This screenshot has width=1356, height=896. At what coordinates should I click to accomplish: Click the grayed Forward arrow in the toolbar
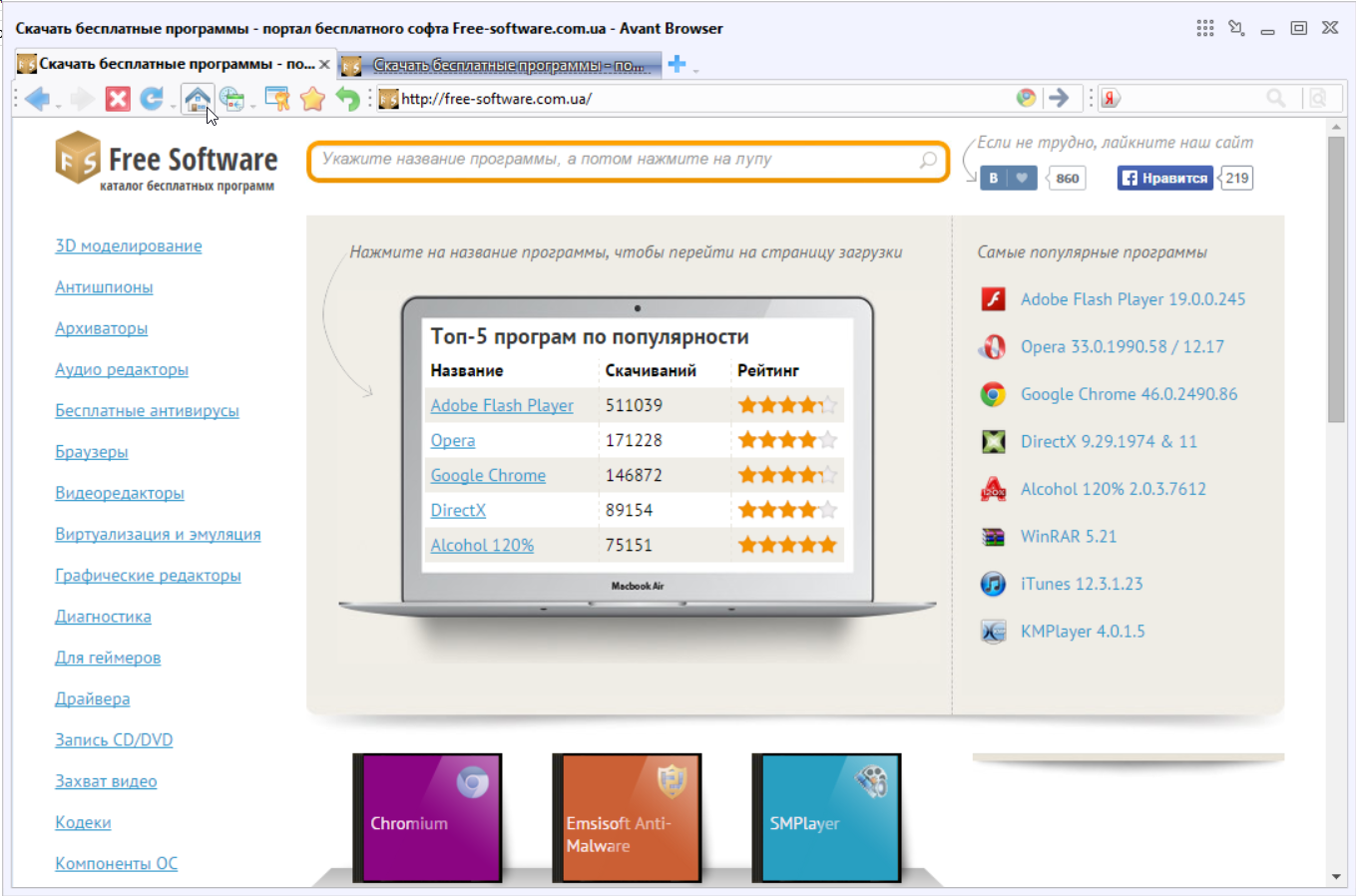coord(83,99)
